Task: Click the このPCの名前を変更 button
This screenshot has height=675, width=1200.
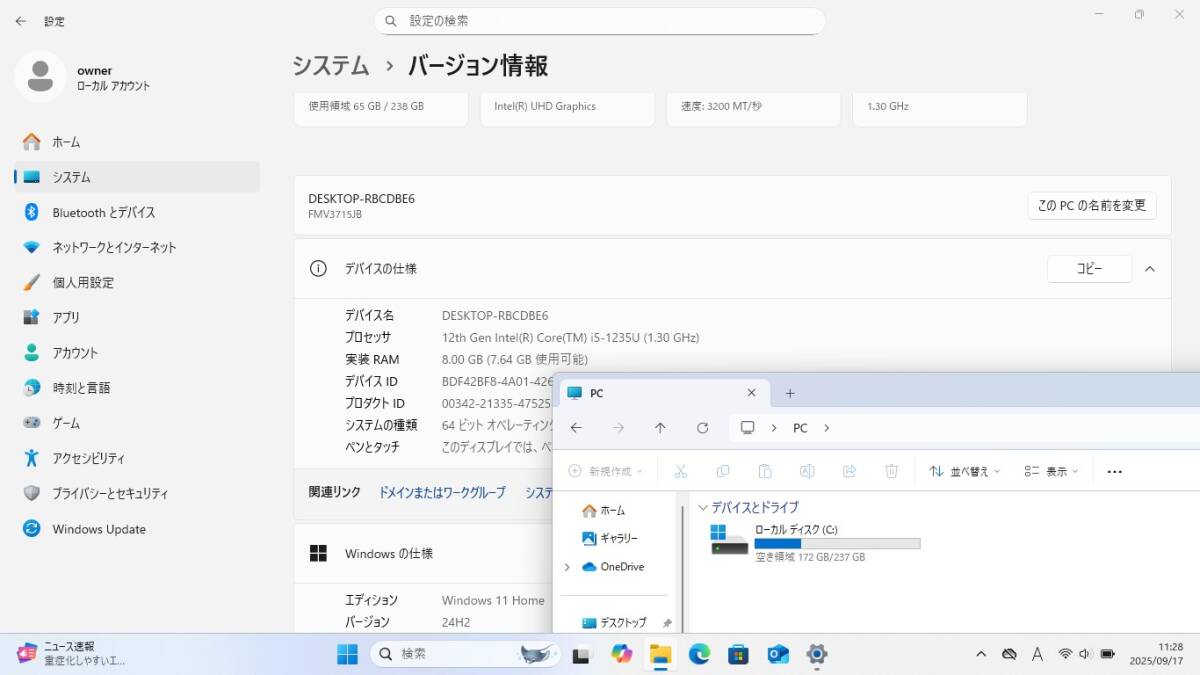Action: point(1092,205)
